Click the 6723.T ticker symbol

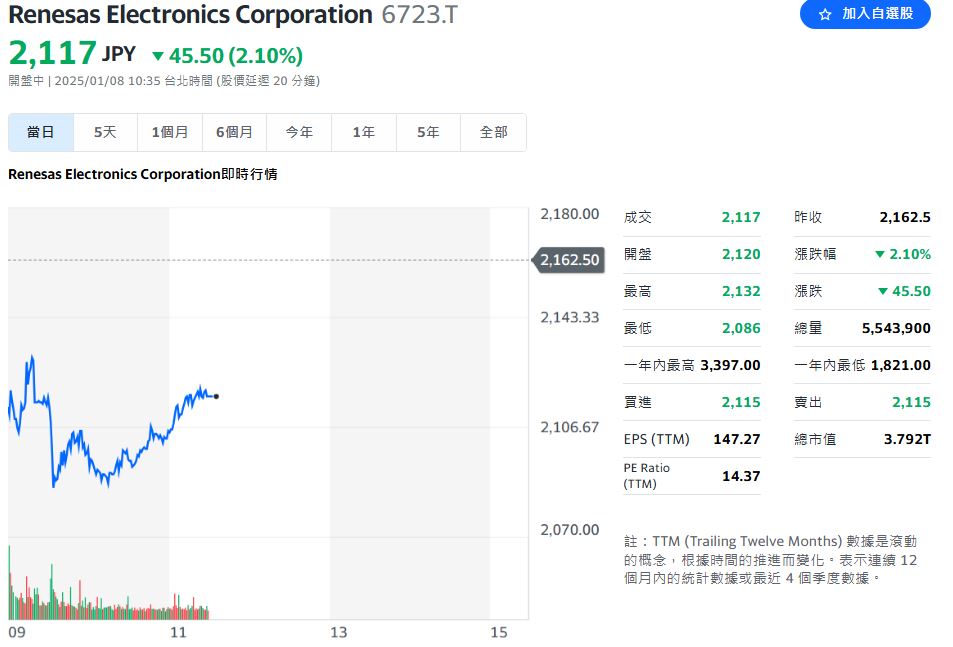(421, 15)
